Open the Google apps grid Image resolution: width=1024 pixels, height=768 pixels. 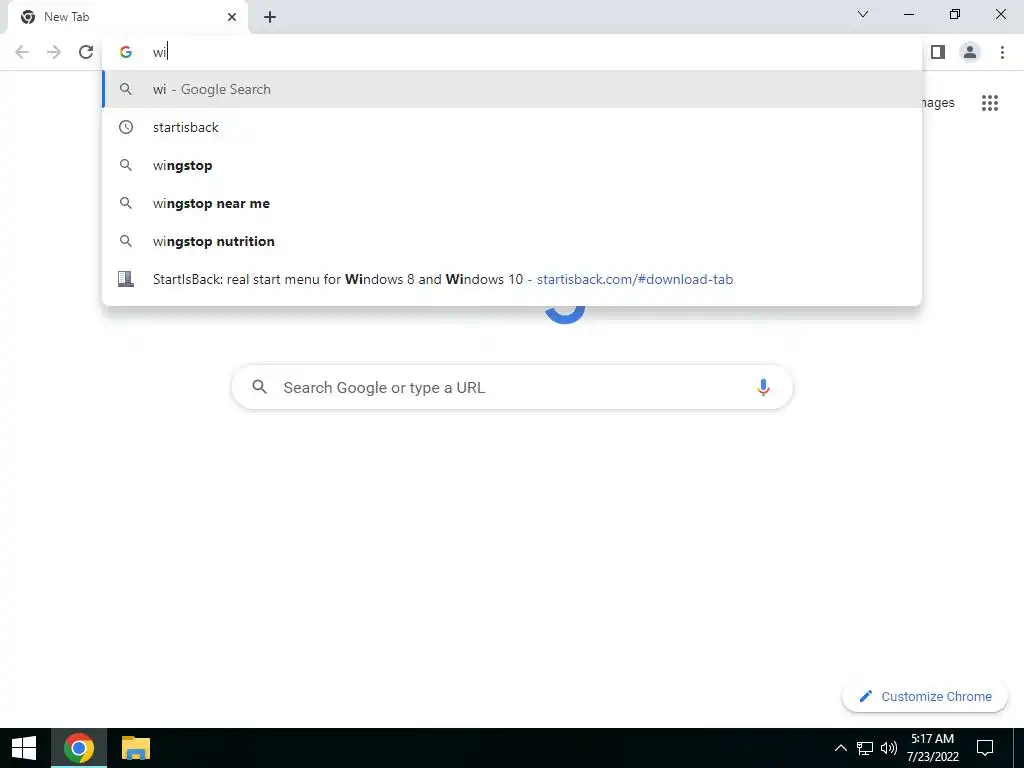coord(990,103)
